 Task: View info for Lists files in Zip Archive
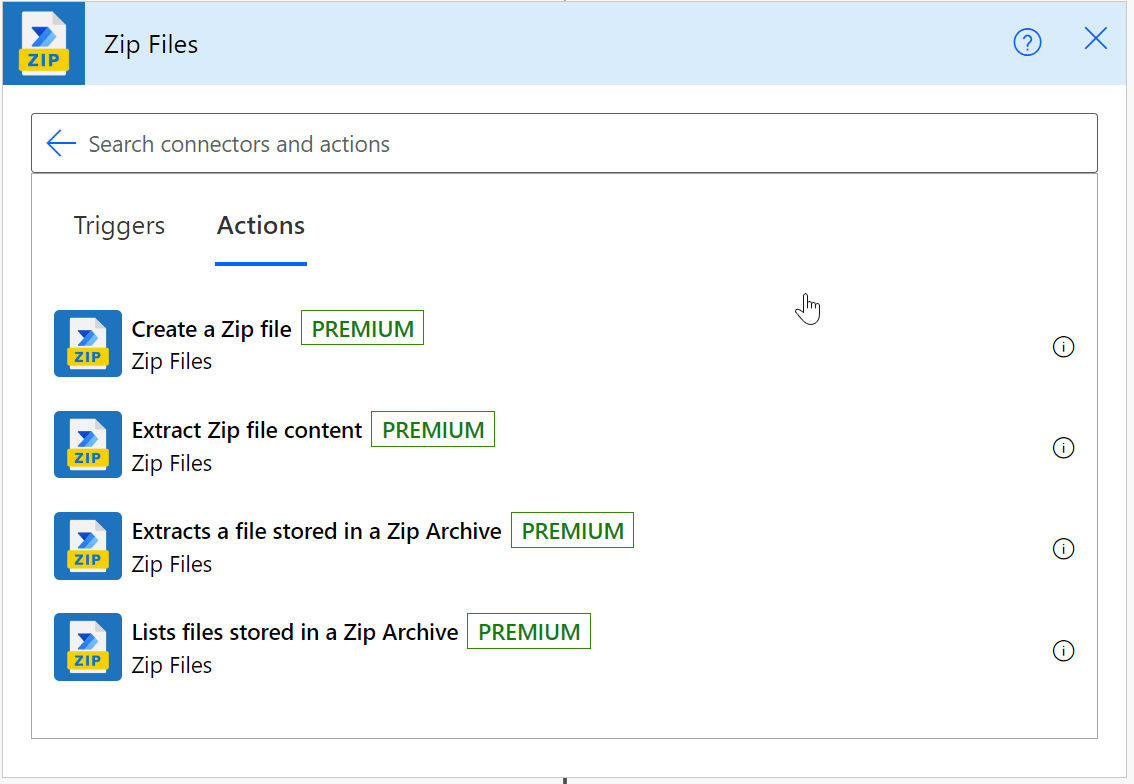tap(1064, 651)
